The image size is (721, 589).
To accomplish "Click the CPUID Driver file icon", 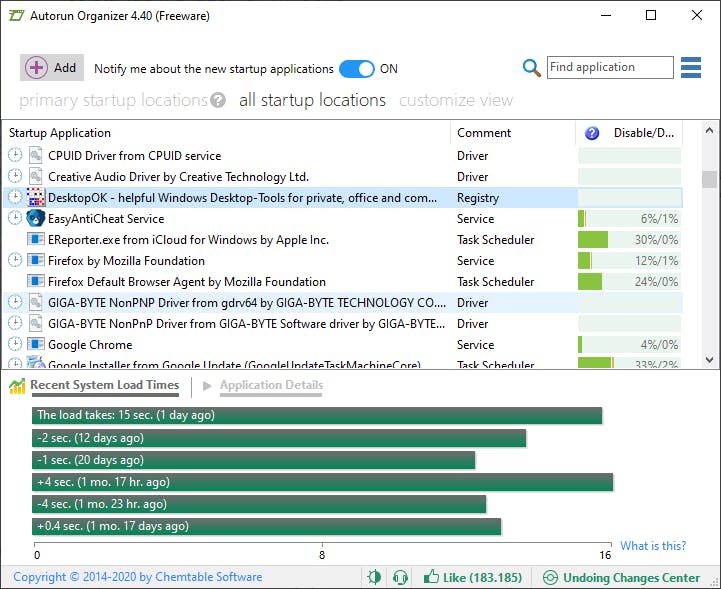I will click(36, 155).
